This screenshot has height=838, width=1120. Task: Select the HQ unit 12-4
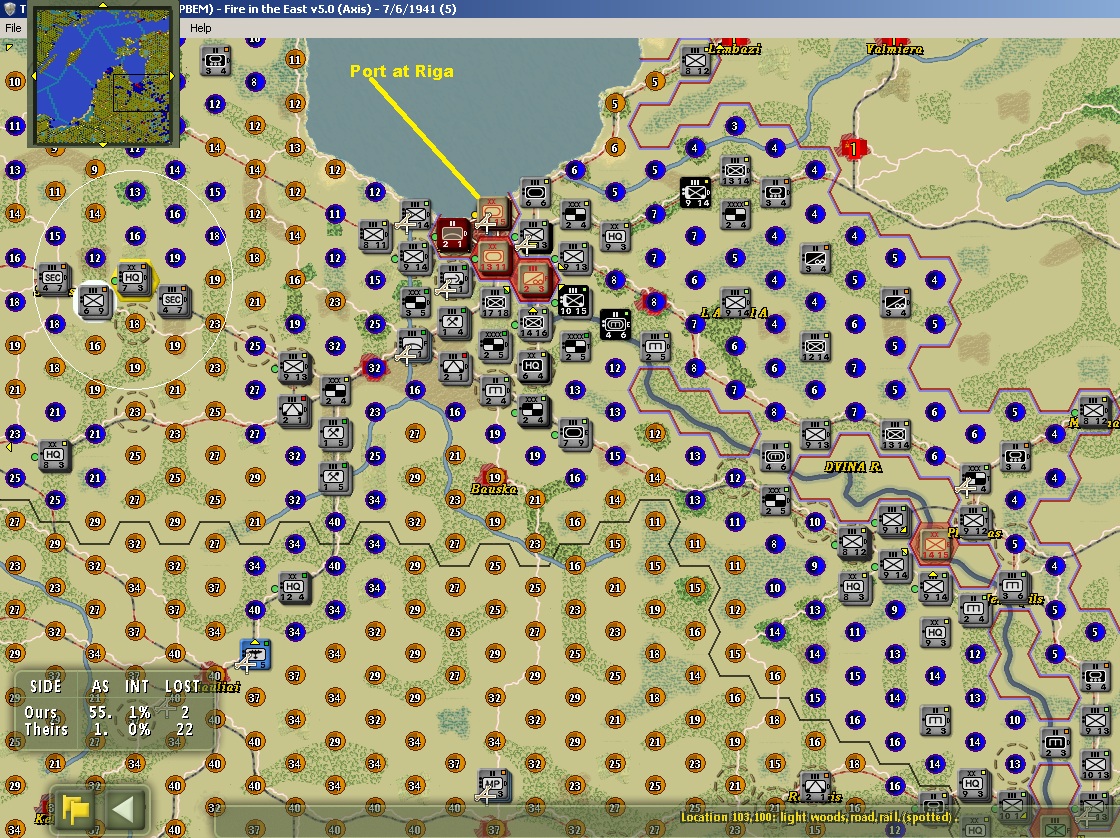pos(294,588)
